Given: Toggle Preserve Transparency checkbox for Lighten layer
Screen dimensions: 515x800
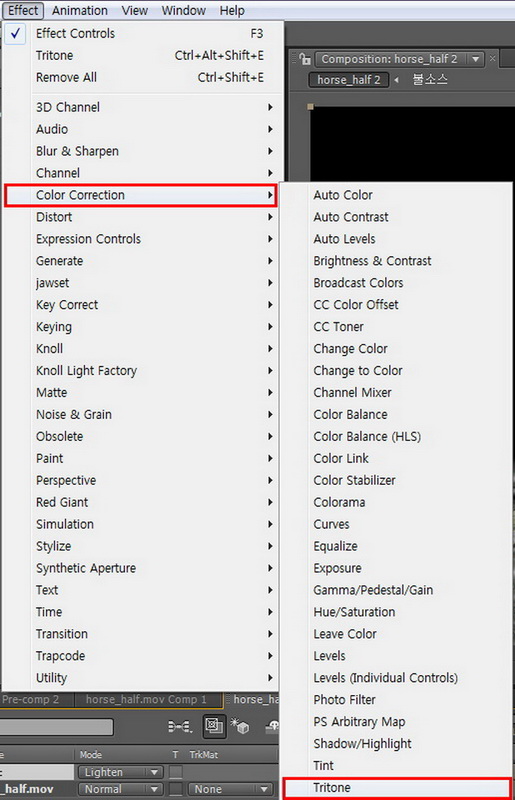Looking at the screenshot, I should pyautogui.click(x=176, y=771).
